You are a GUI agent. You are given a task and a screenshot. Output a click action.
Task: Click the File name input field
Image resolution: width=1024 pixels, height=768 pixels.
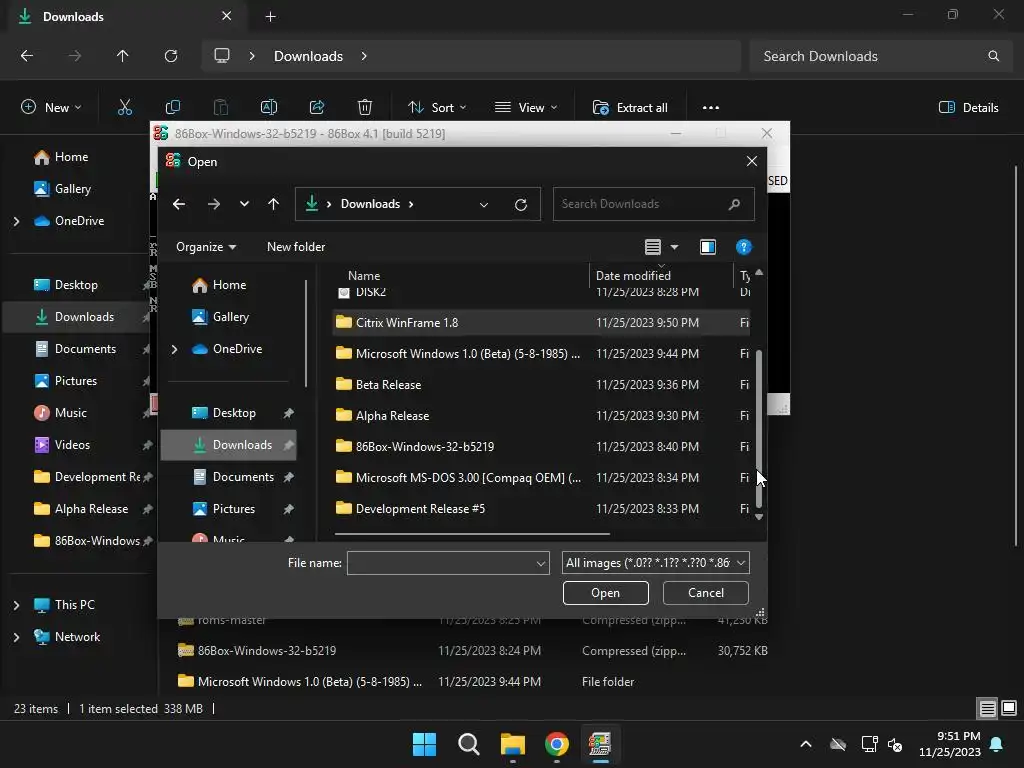441,563
